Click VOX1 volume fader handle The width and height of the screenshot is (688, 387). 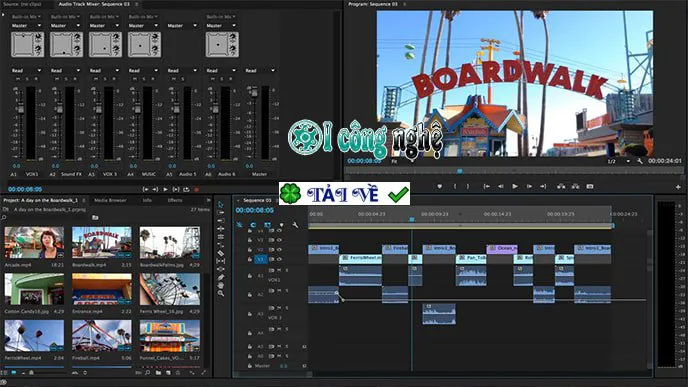point(20,108)
